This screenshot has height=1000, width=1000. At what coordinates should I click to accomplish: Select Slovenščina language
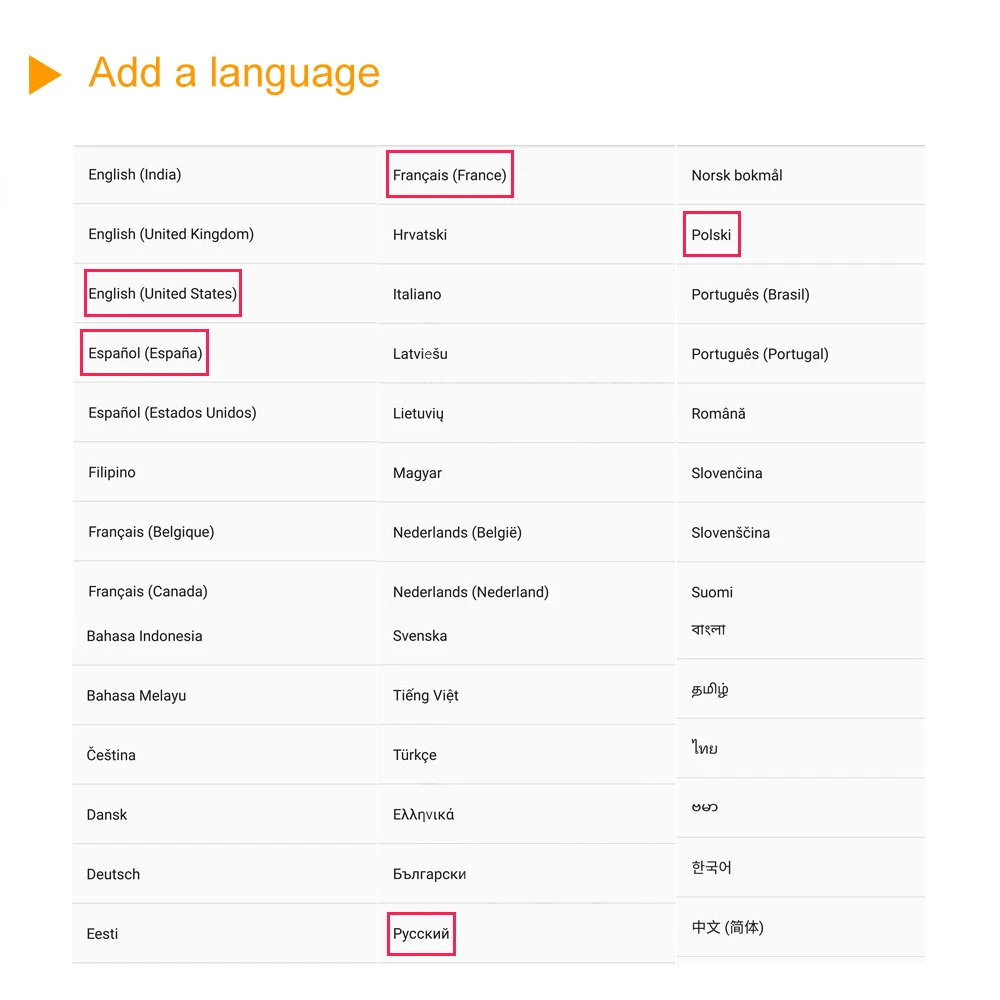[730, 533]
